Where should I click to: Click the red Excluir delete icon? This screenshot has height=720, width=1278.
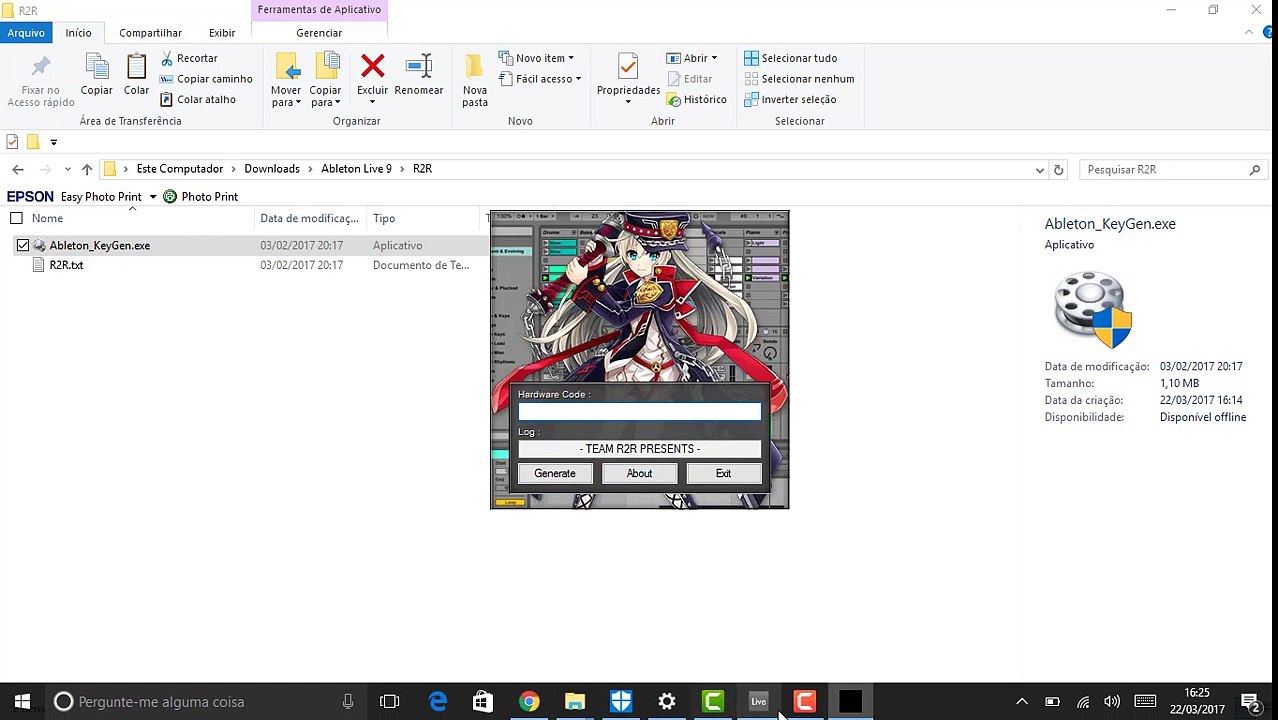click(x=372, y=67)
